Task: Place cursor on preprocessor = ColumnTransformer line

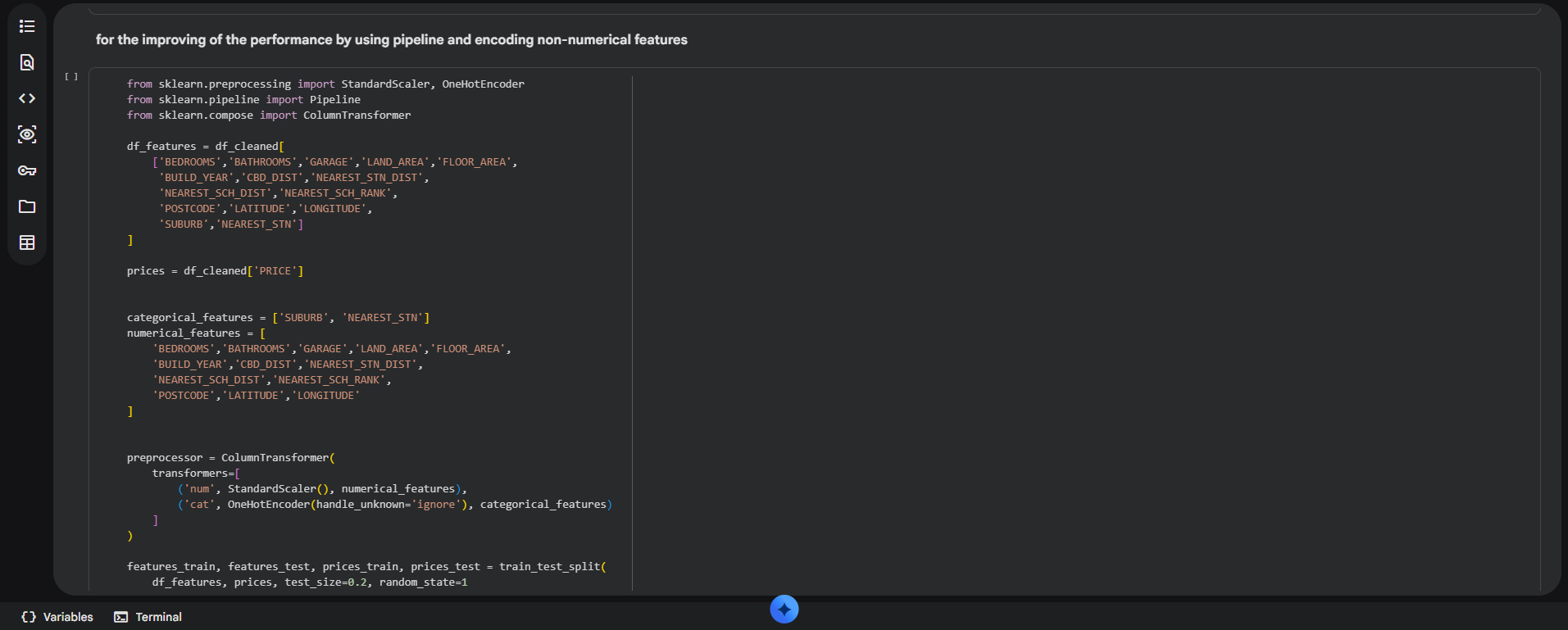Action: [230, 457]
